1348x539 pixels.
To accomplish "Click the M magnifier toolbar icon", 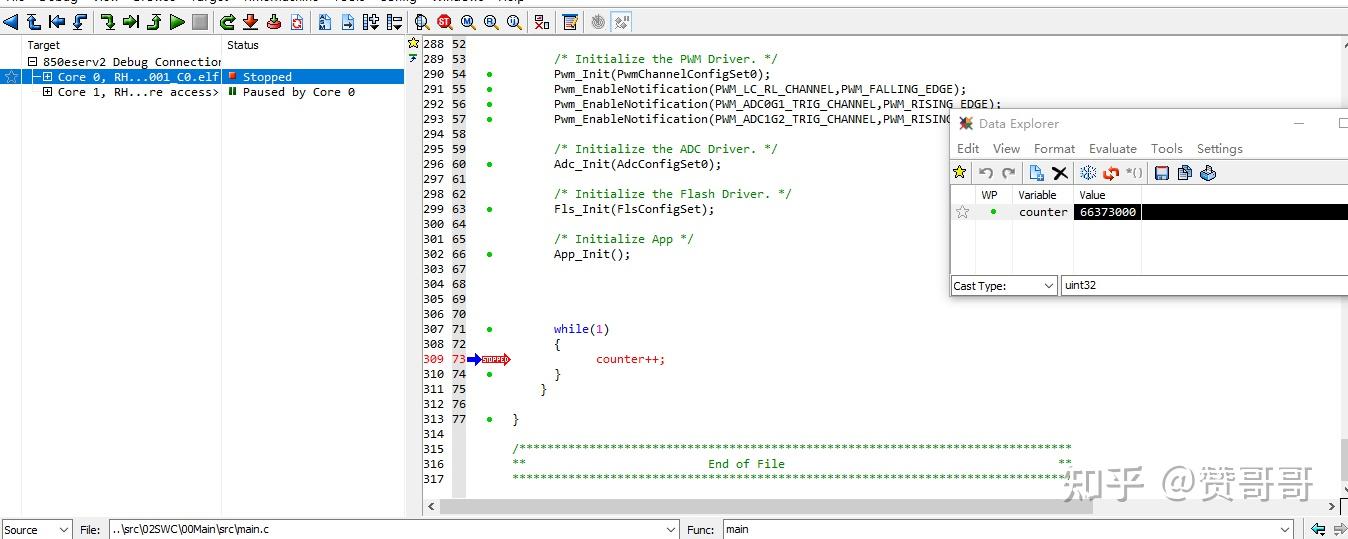I will [x=468, y=22].
